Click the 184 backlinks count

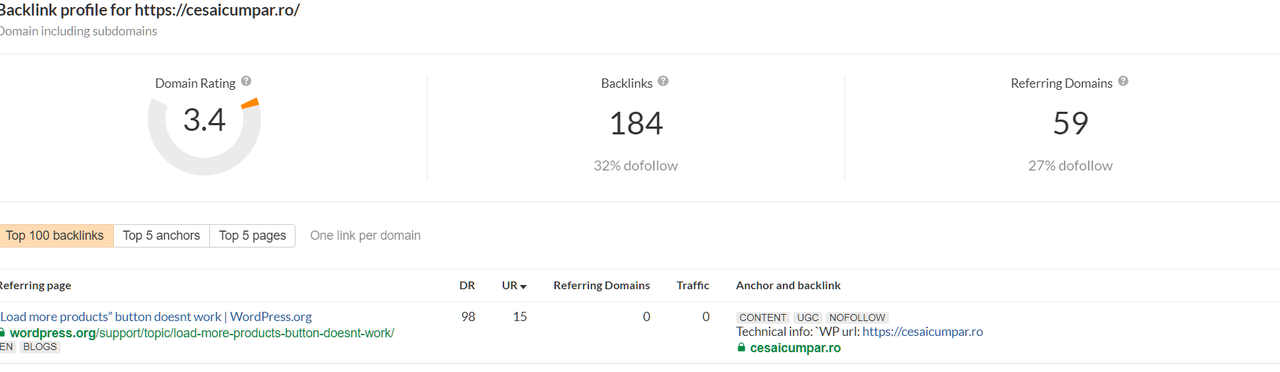636,123
